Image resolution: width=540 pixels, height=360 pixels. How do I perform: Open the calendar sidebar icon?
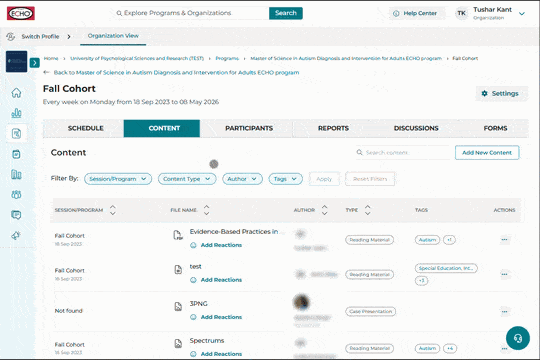point(16,154)
